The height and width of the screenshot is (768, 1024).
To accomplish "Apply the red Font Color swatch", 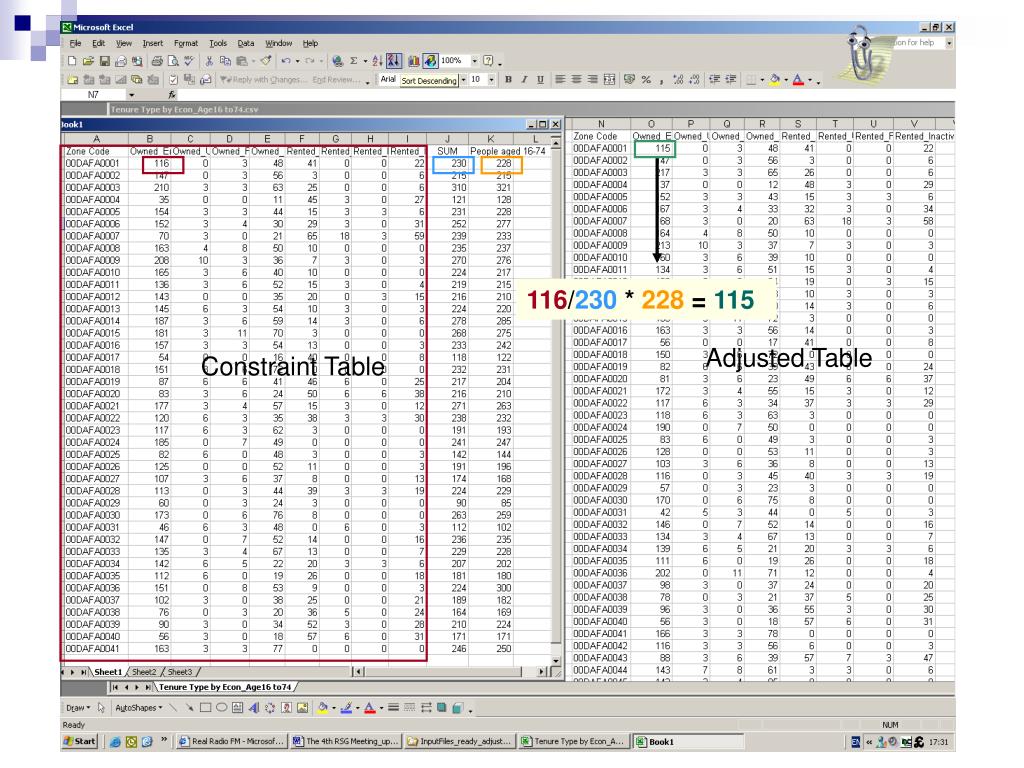I will point(798,80).
